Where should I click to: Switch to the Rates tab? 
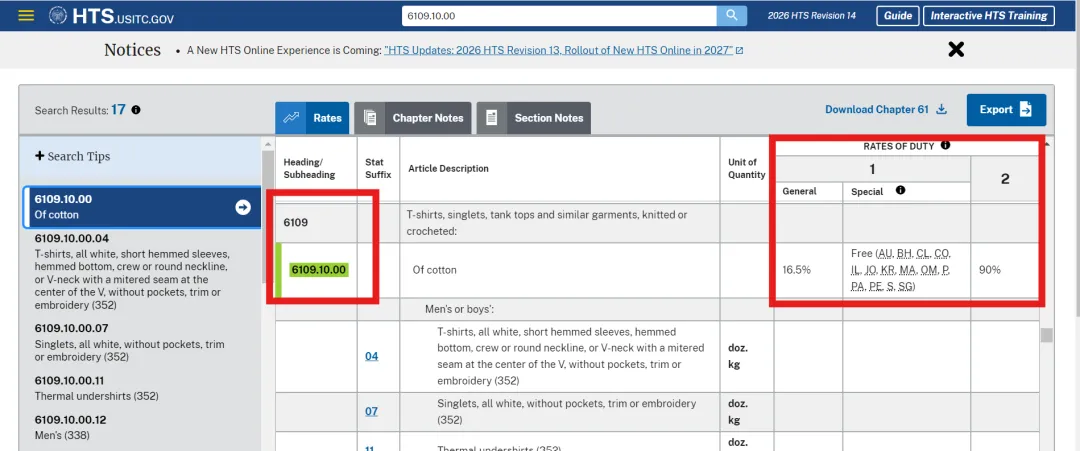click(x=312, y=118)
